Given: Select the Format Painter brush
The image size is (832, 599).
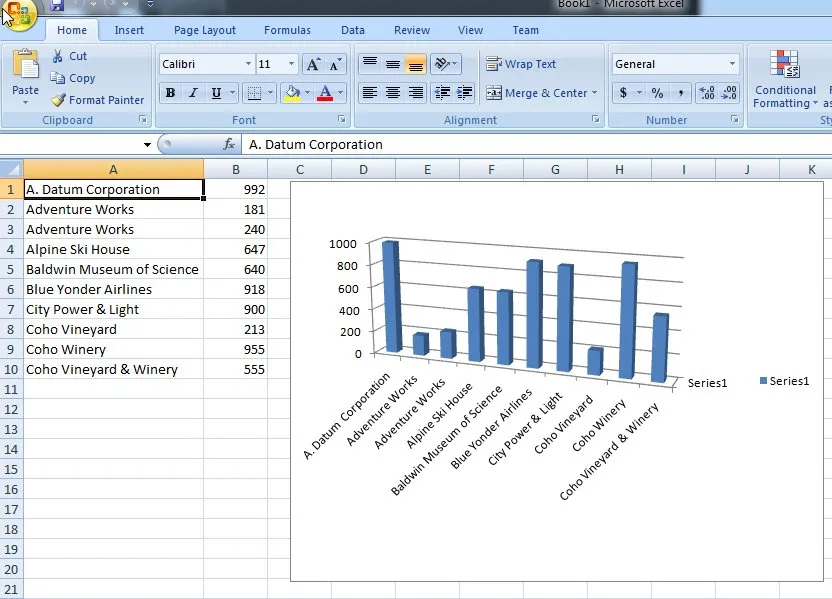Looking at the screenshot, I should click(x=59, y=100).
